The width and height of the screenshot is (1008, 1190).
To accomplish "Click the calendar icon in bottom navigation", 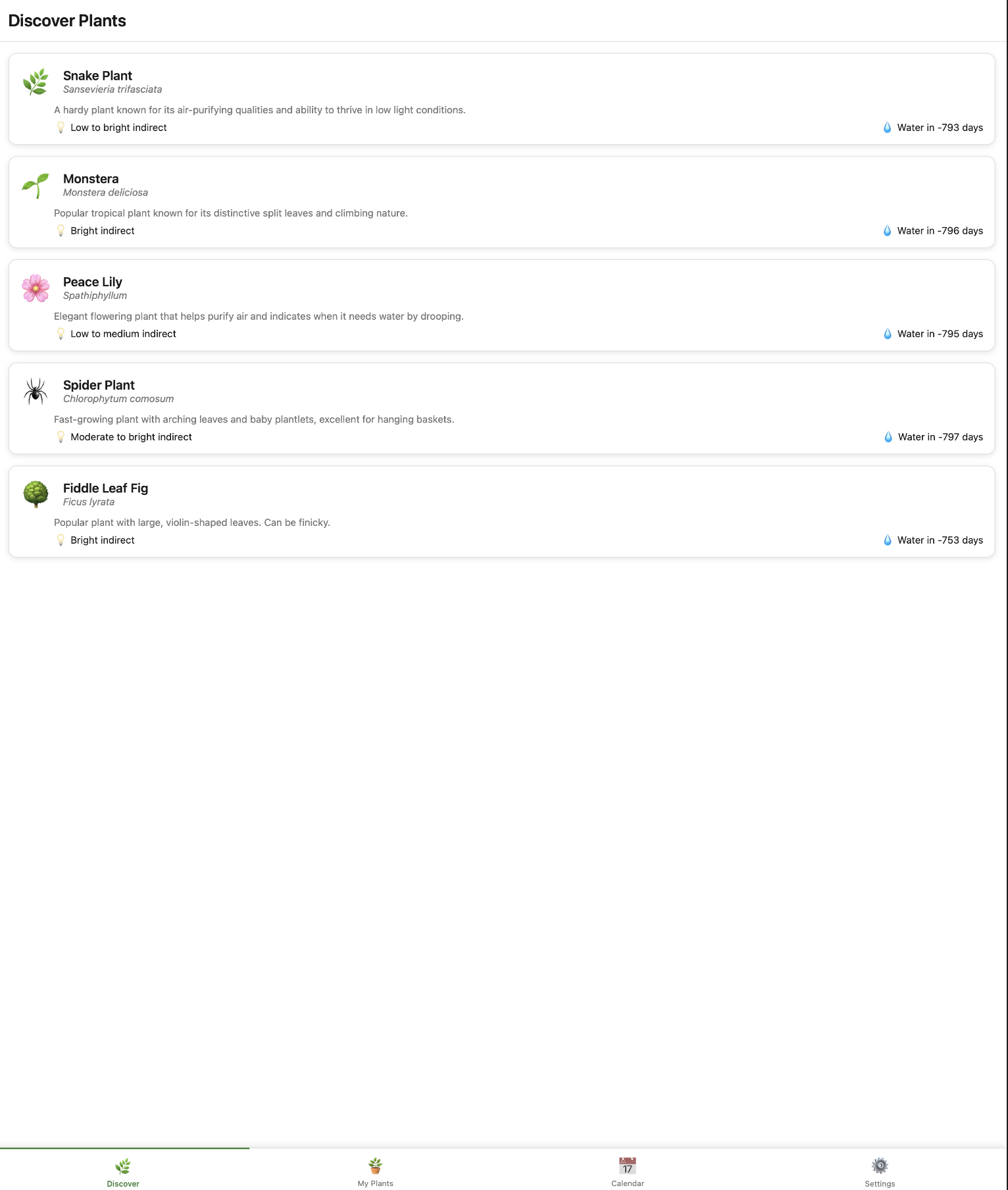I will click(627, 1161).
